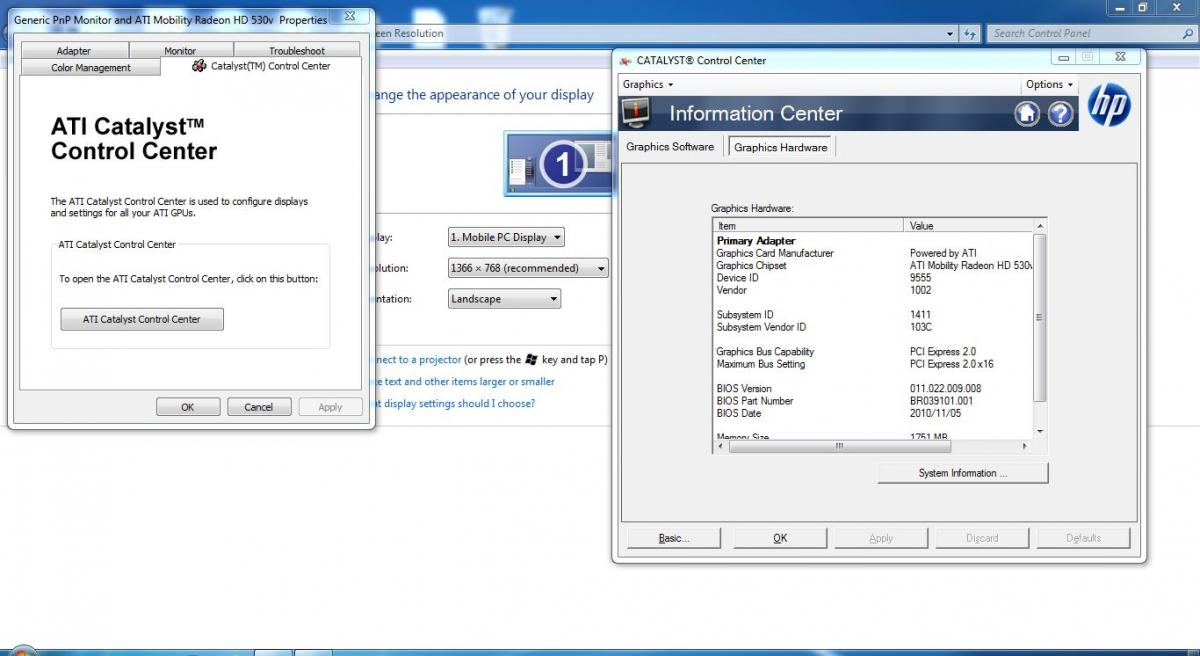1200x656 pixels.
Task: Open the help question mark icon
Action: (1060, 114)
